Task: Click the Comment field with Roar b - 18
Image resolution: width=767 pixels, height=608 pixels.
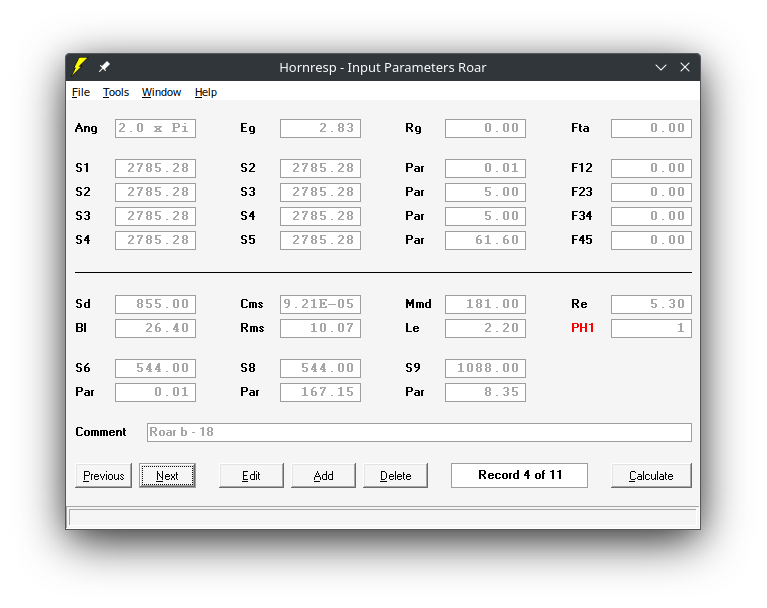Action: tap(419, 432)
